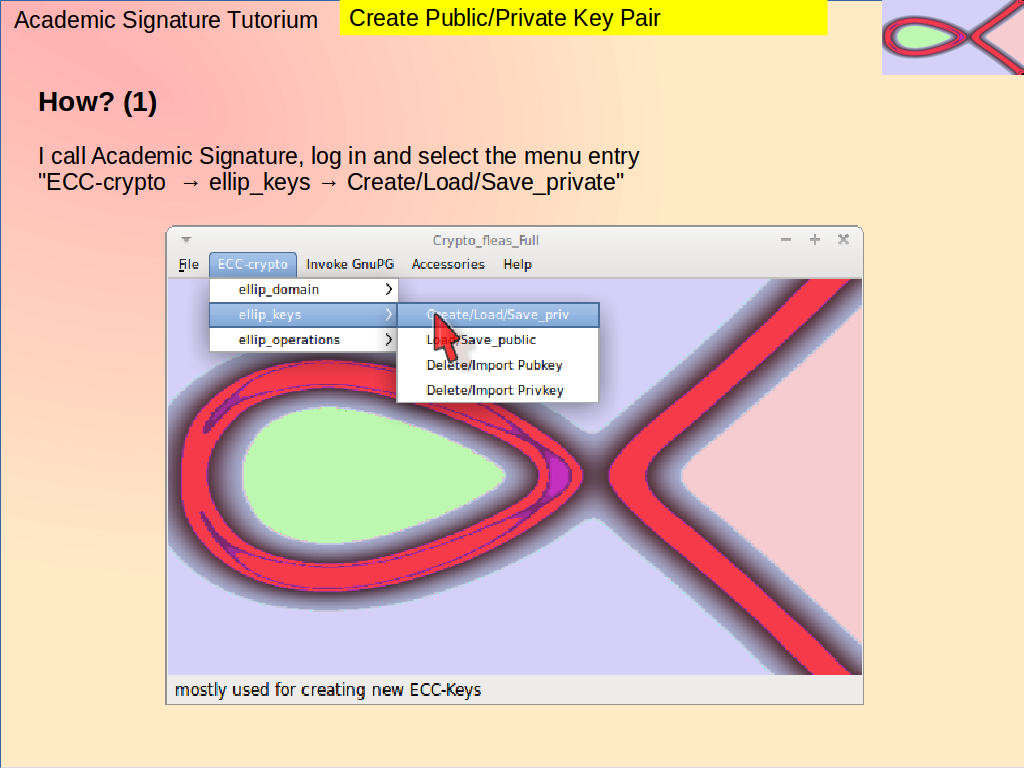Viewport: 1024px width, 768px height.
Task: Minimize the Crypto_fleas_Full window
Action: tap(786, 240)
